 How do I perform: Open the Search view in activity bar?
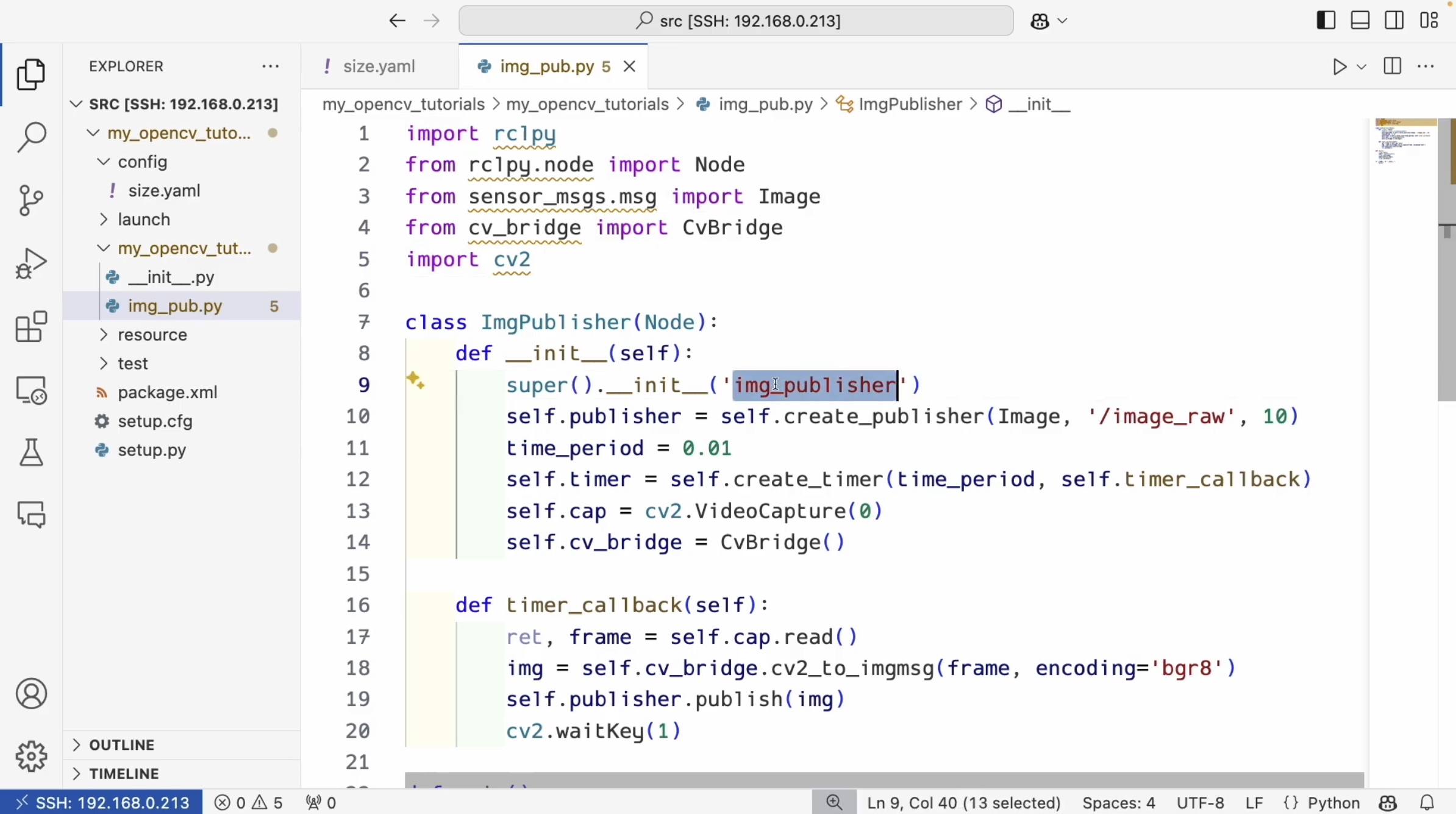[31, 137]
